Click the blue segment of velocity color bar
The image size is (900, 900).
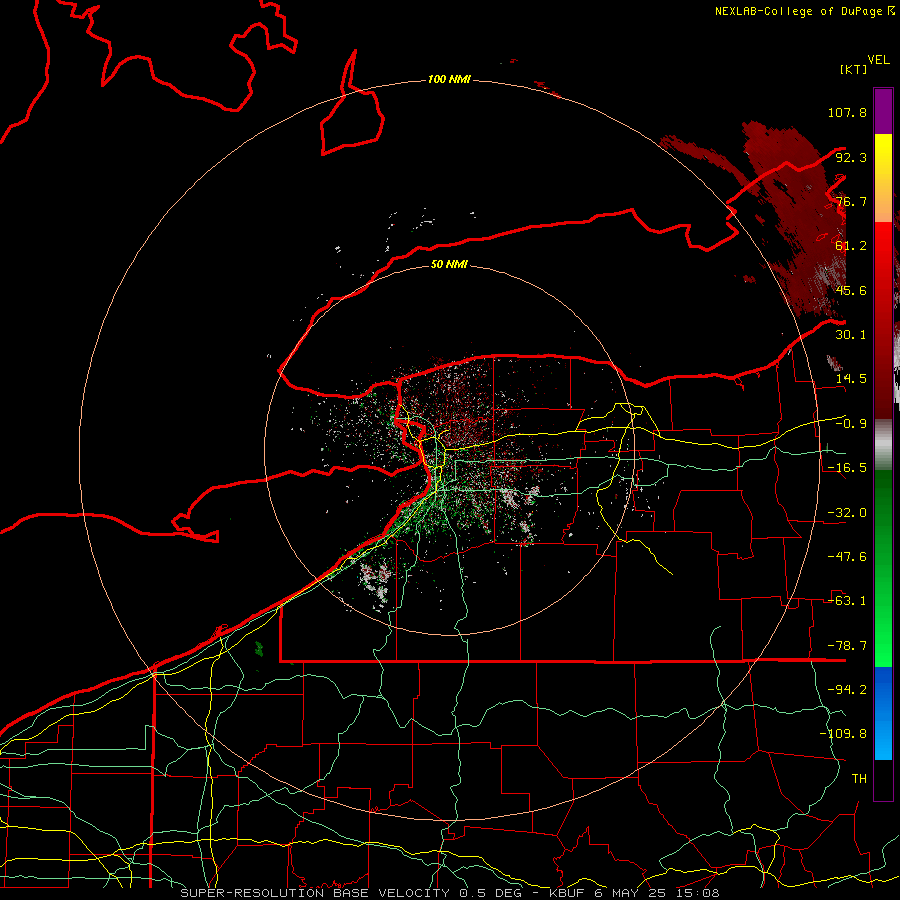pos(883,713)
